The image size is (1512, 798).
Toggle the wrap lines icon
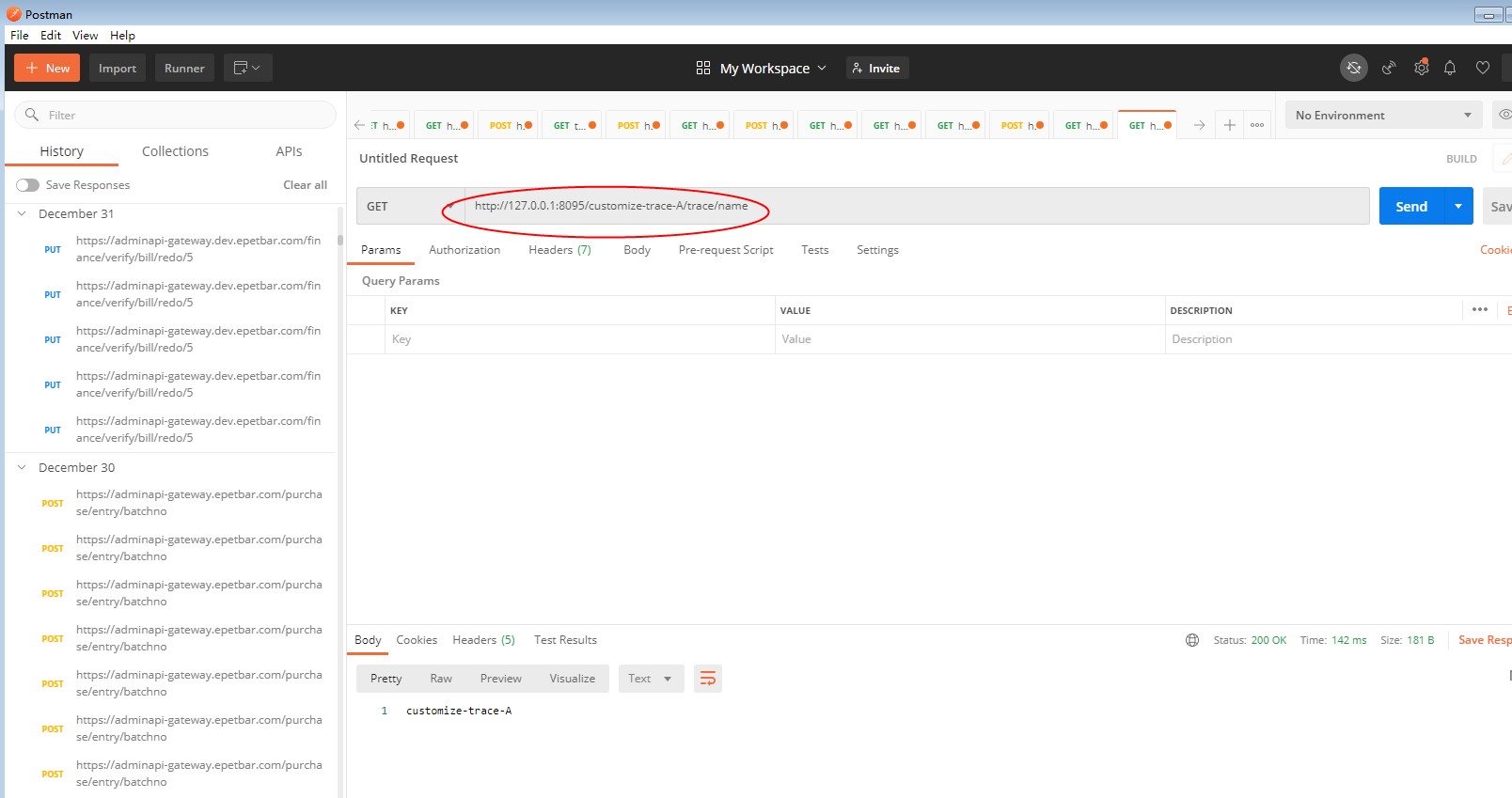pos(708,679)
